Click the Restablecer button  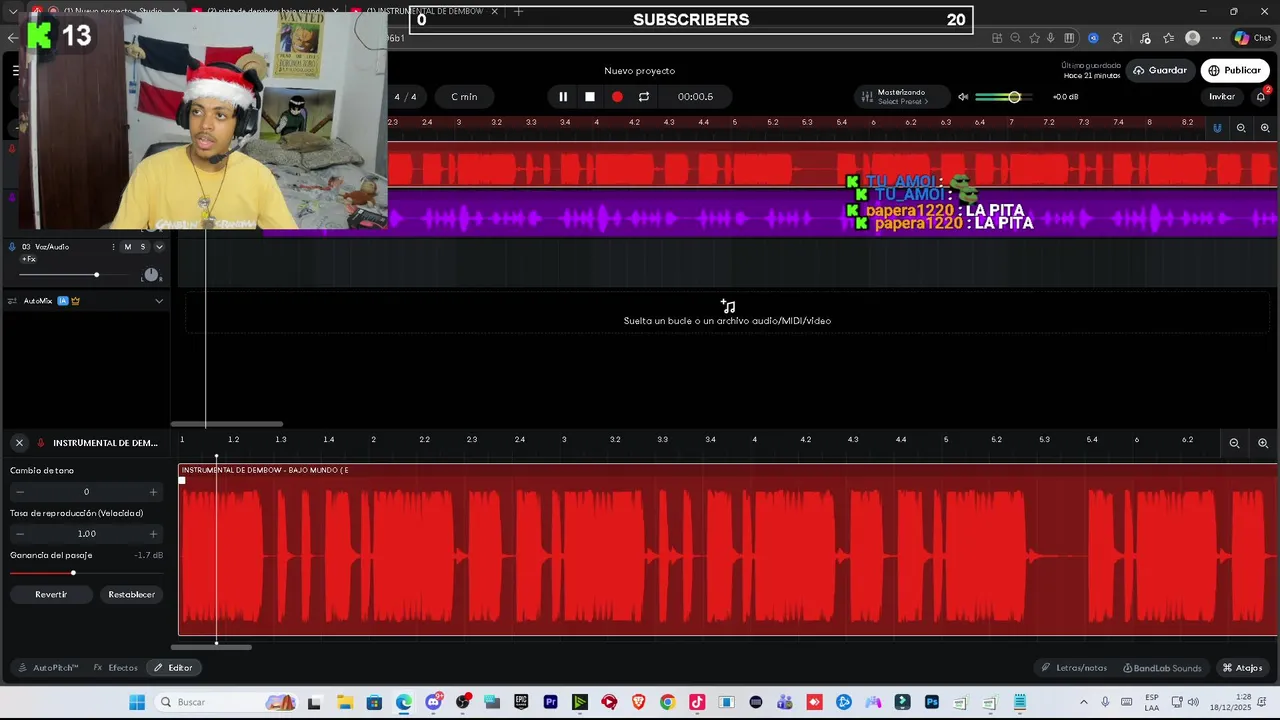click(132, 594)
